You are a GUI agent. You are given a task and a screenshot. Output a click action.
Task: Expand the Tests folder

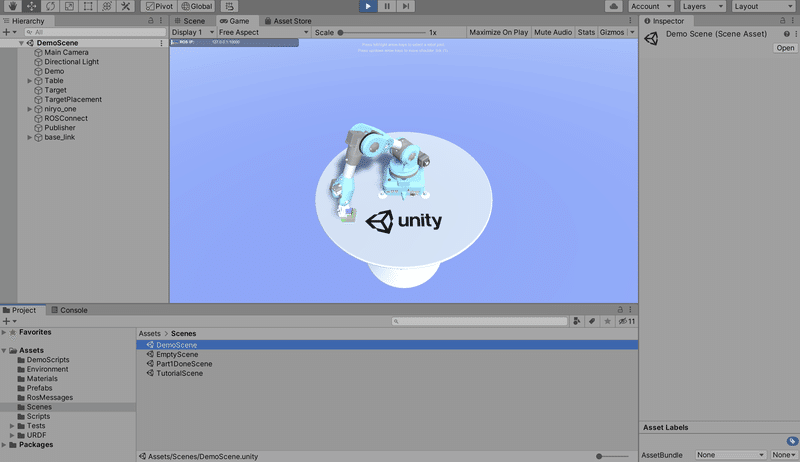tap(12, 426)
